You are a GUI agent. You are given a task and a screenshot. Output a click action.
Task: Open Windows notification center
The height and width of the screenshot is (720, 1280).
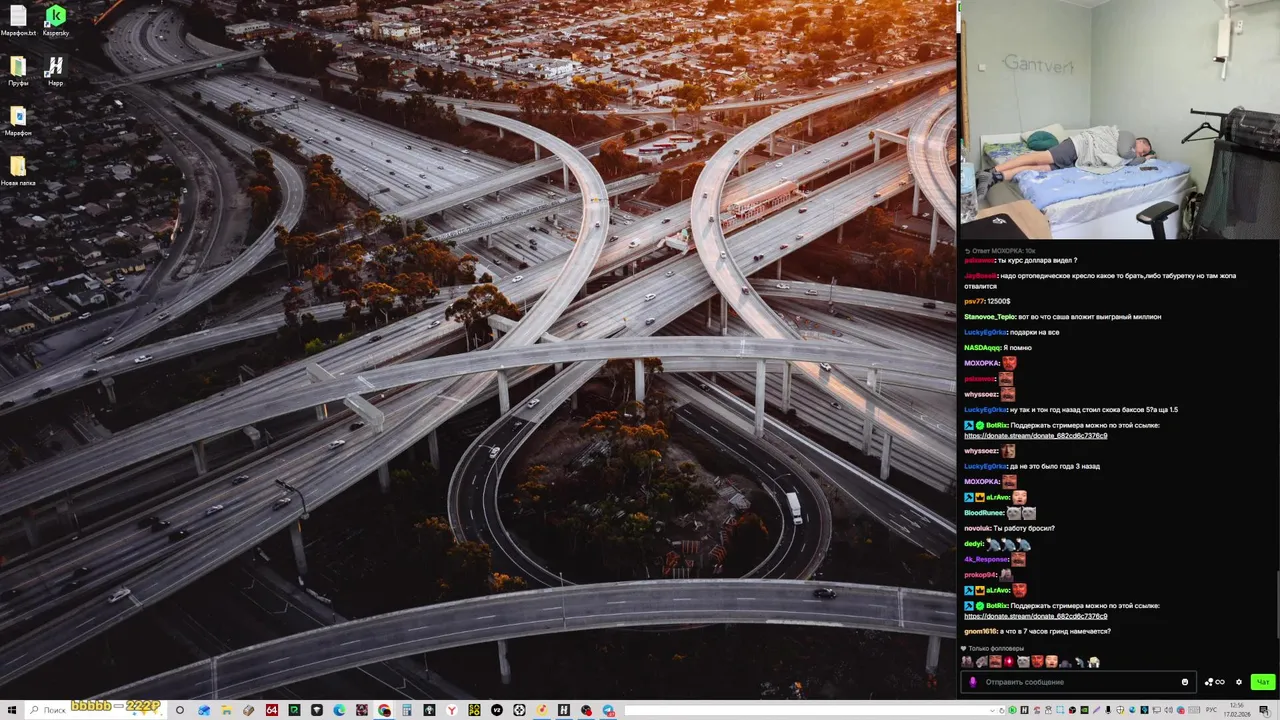coord(1263,710)
